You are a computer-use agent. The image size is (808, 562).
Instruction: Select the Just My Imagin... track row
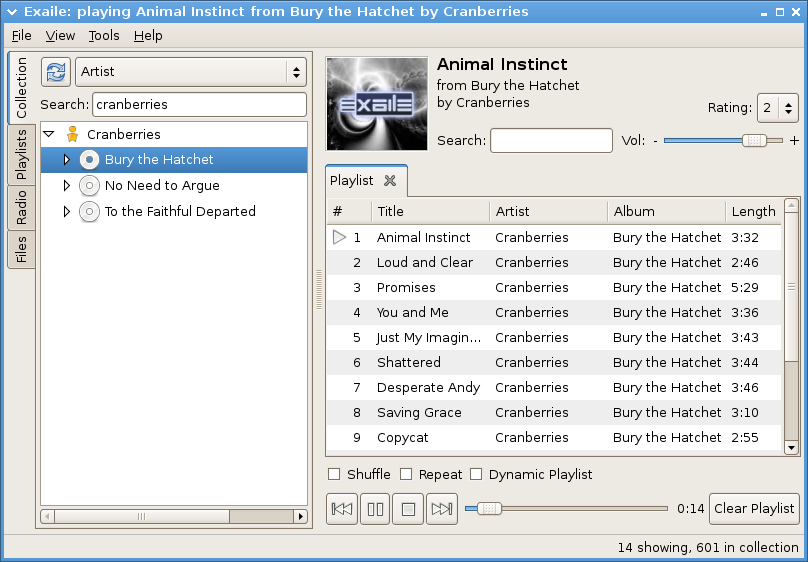click(554, 337)
